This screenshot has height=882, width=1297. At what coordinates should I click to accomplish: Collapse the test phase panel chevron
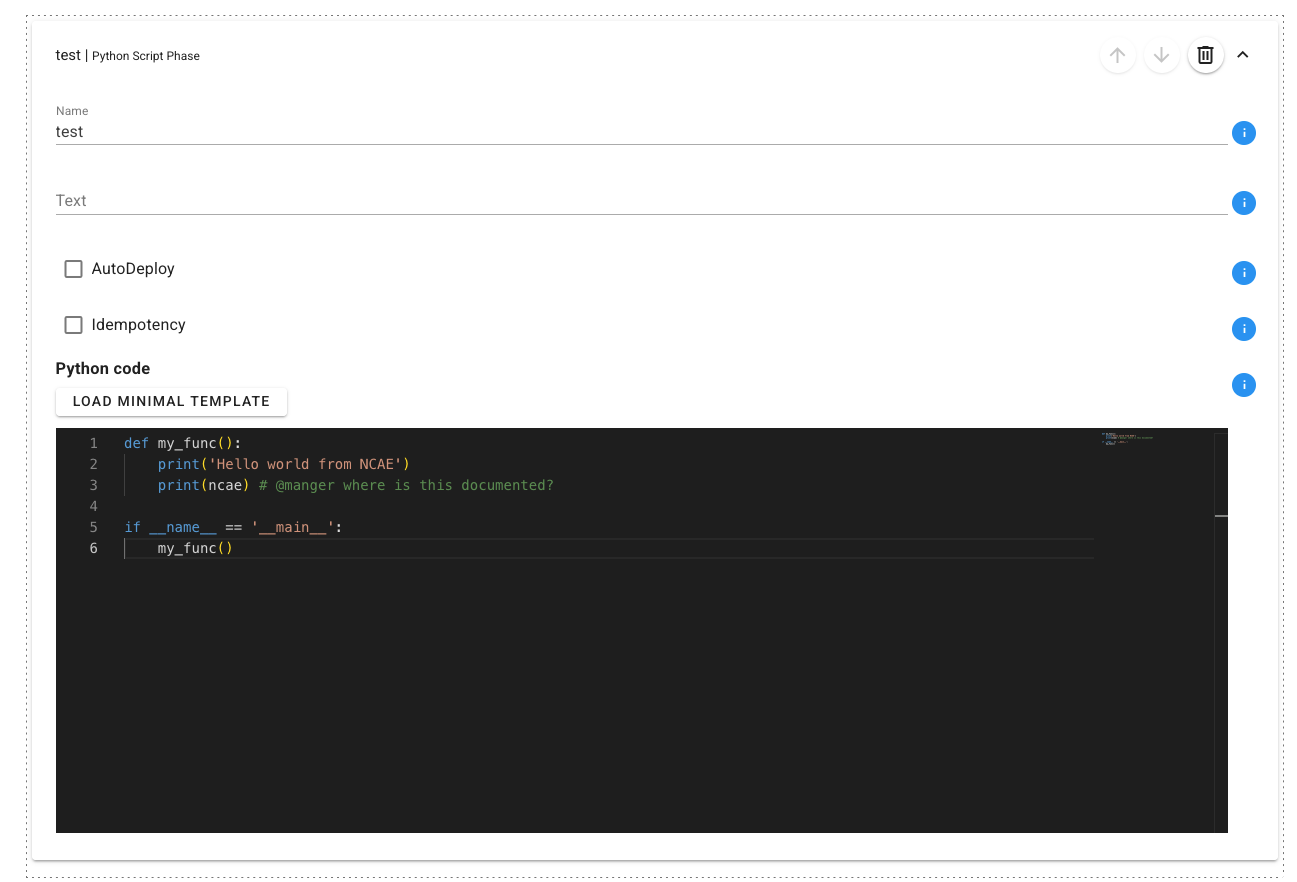click(1243, 55)
